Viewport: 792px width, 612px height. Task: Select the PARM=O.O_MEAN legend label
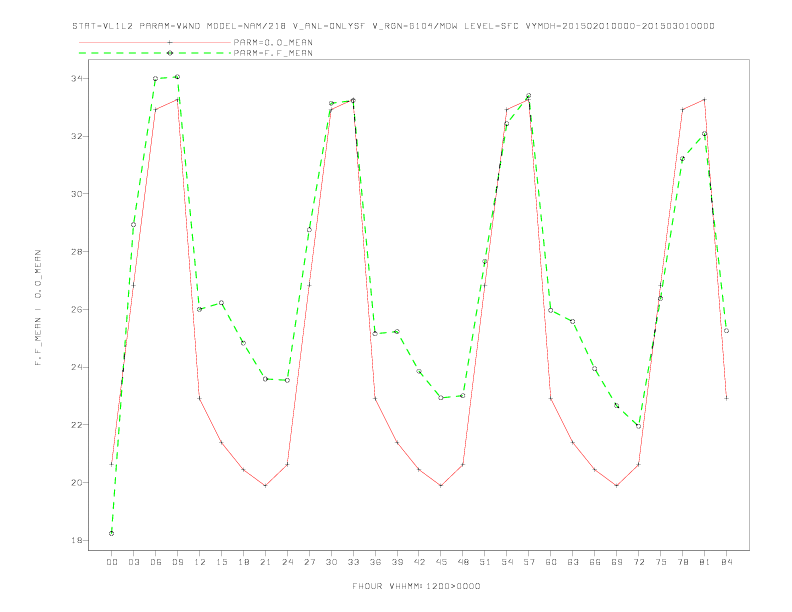coord(273,42)
